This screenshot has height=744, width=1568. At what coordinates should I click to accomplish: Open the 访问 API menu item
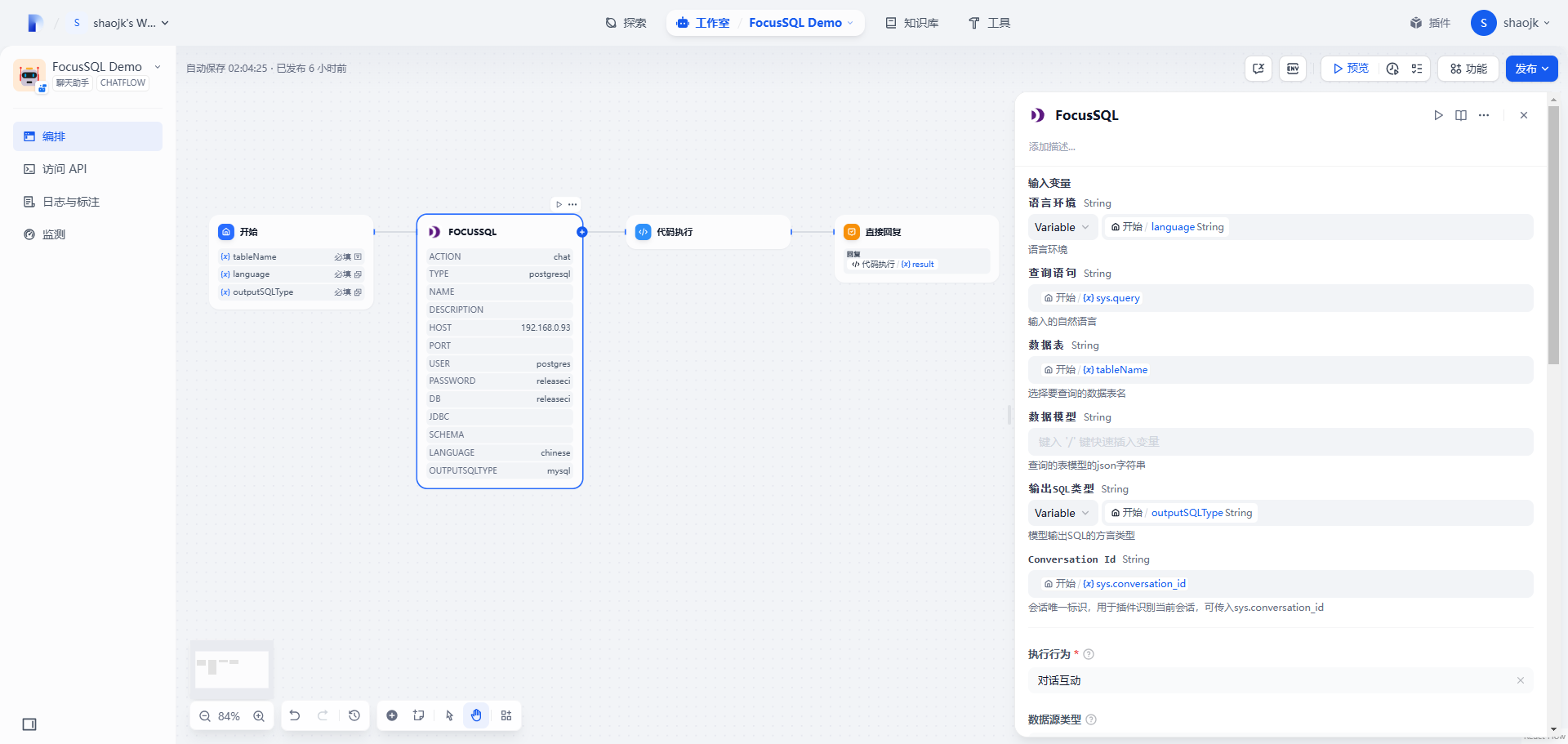point(87,169)
